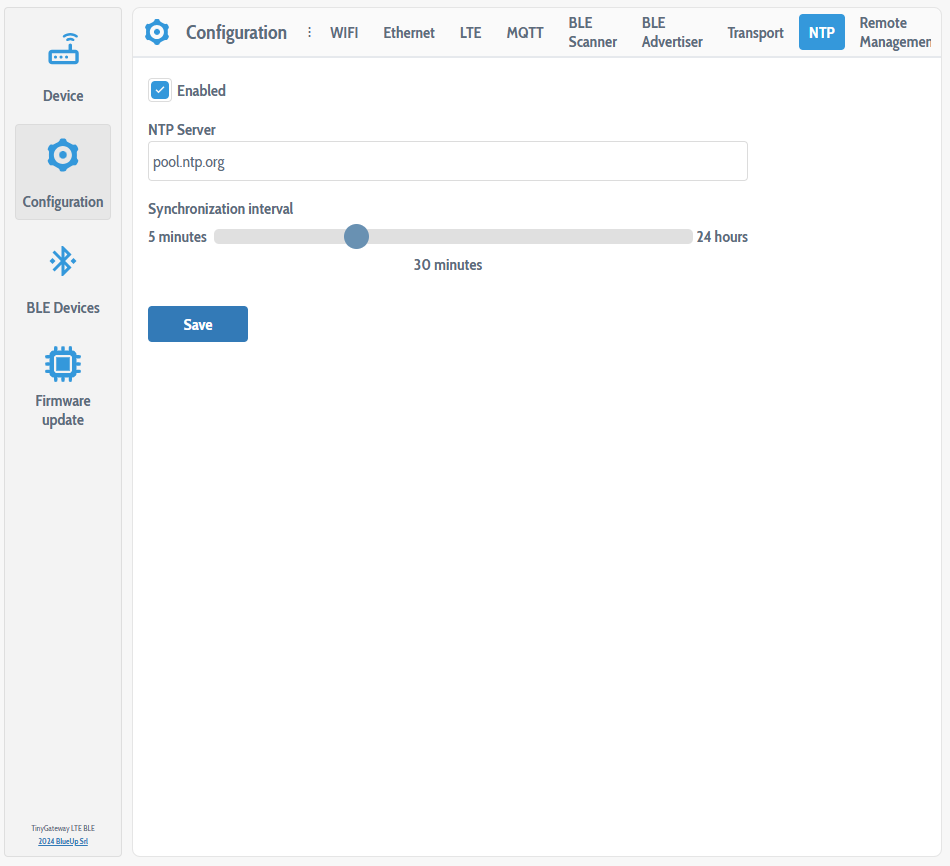Click into the NTP Server input field
This screenshot has height=866, width=950.
(447, 161)
